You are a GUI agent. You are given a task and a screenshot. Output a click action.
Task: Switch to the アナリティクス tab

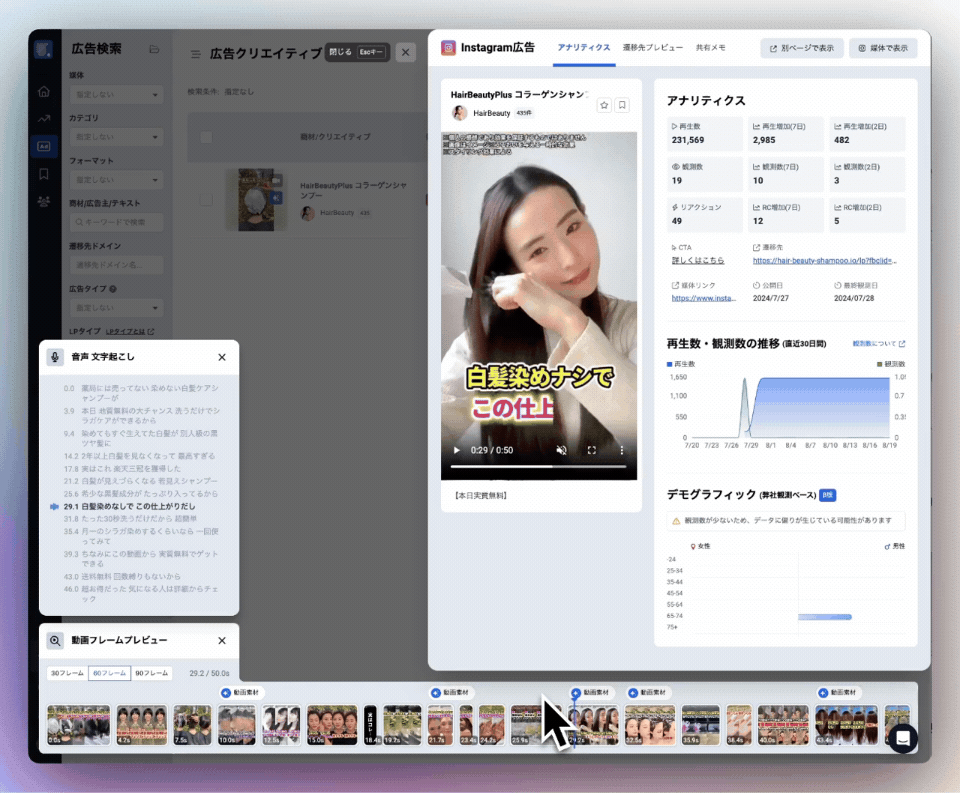click(583, 48)
